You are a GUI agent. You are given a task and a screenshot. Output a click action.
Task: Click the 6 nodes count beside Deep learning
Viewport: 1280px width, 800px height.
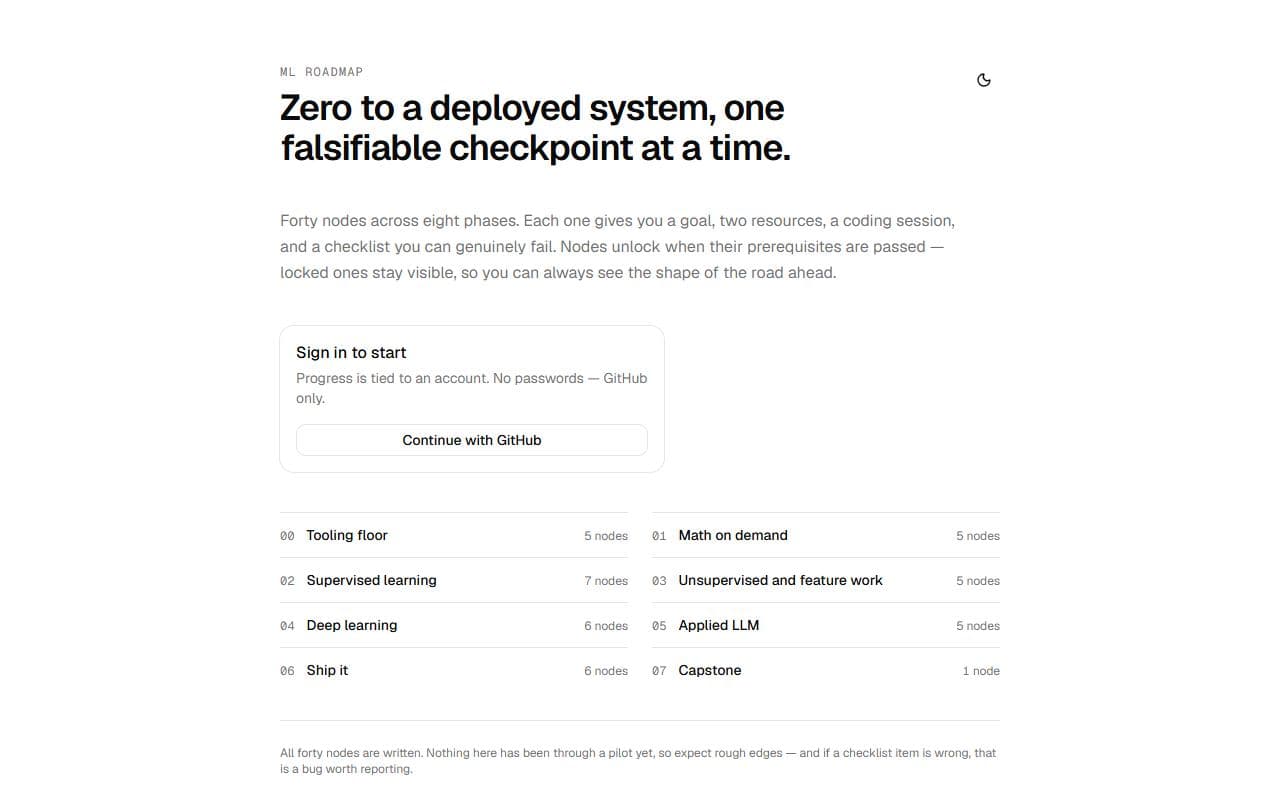(606, 626)
